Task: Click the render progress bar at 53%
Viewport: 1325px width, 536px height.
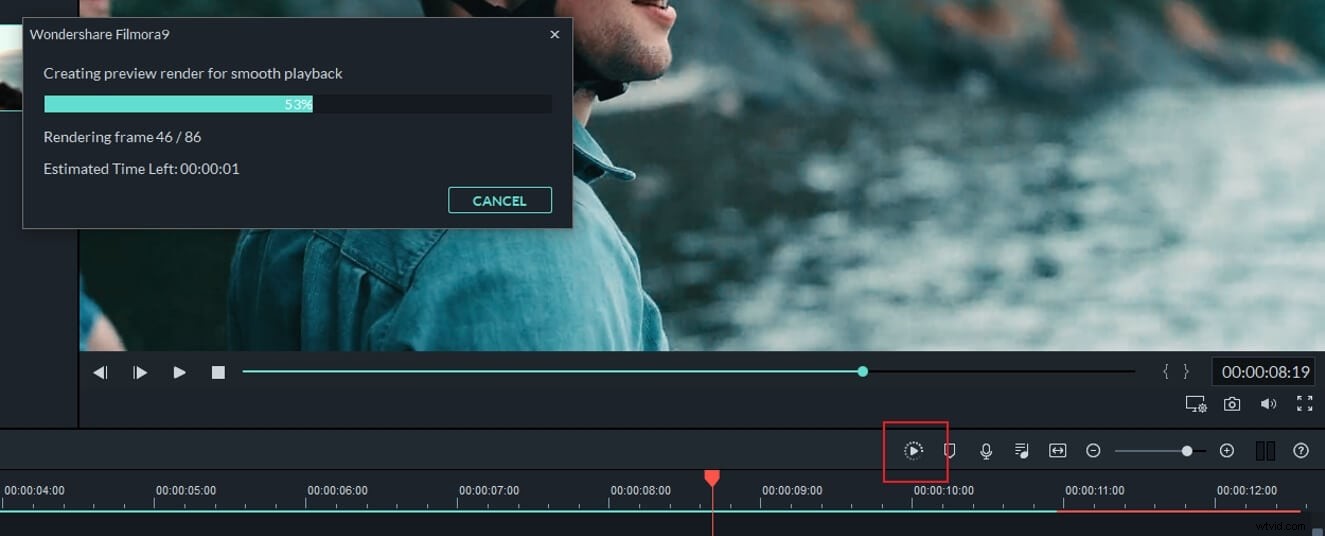Action: tap(298, 104)
